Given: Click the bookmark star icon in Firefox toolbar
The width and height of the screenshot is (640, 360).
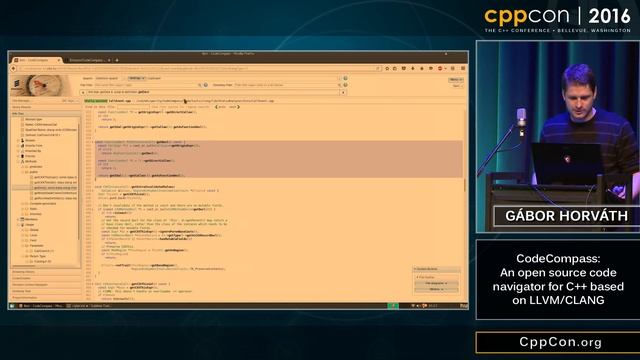Looking at the screenshot, I should click(x=387, y=69).
